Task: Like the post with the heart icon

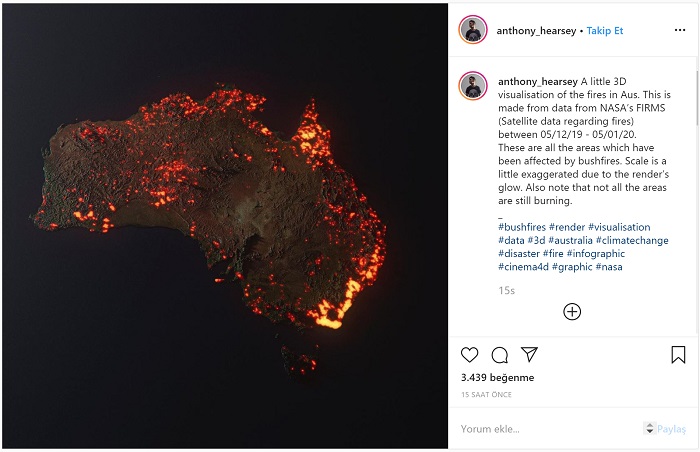Action: click(470, 355)
